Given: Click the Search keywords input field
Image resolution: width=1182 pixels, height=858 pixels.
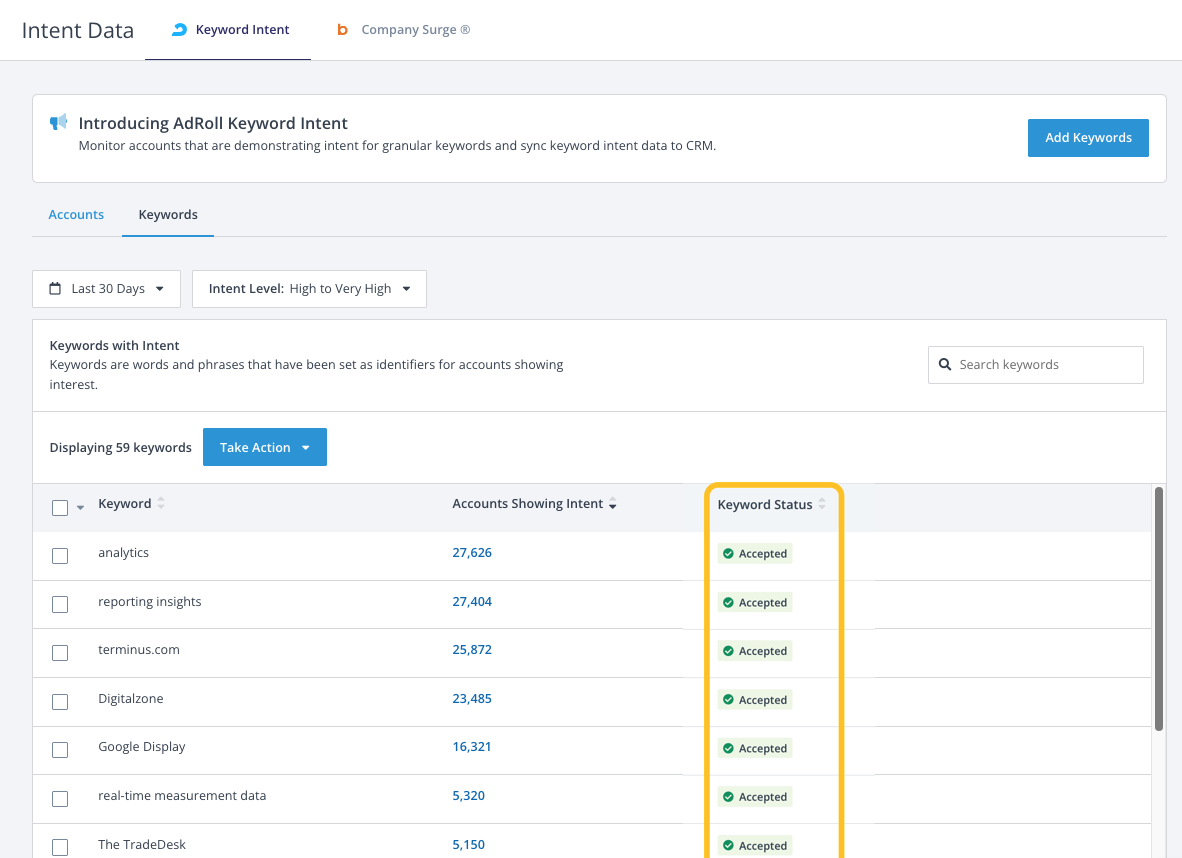Looking at the screenshot, I should point(1045,365).
